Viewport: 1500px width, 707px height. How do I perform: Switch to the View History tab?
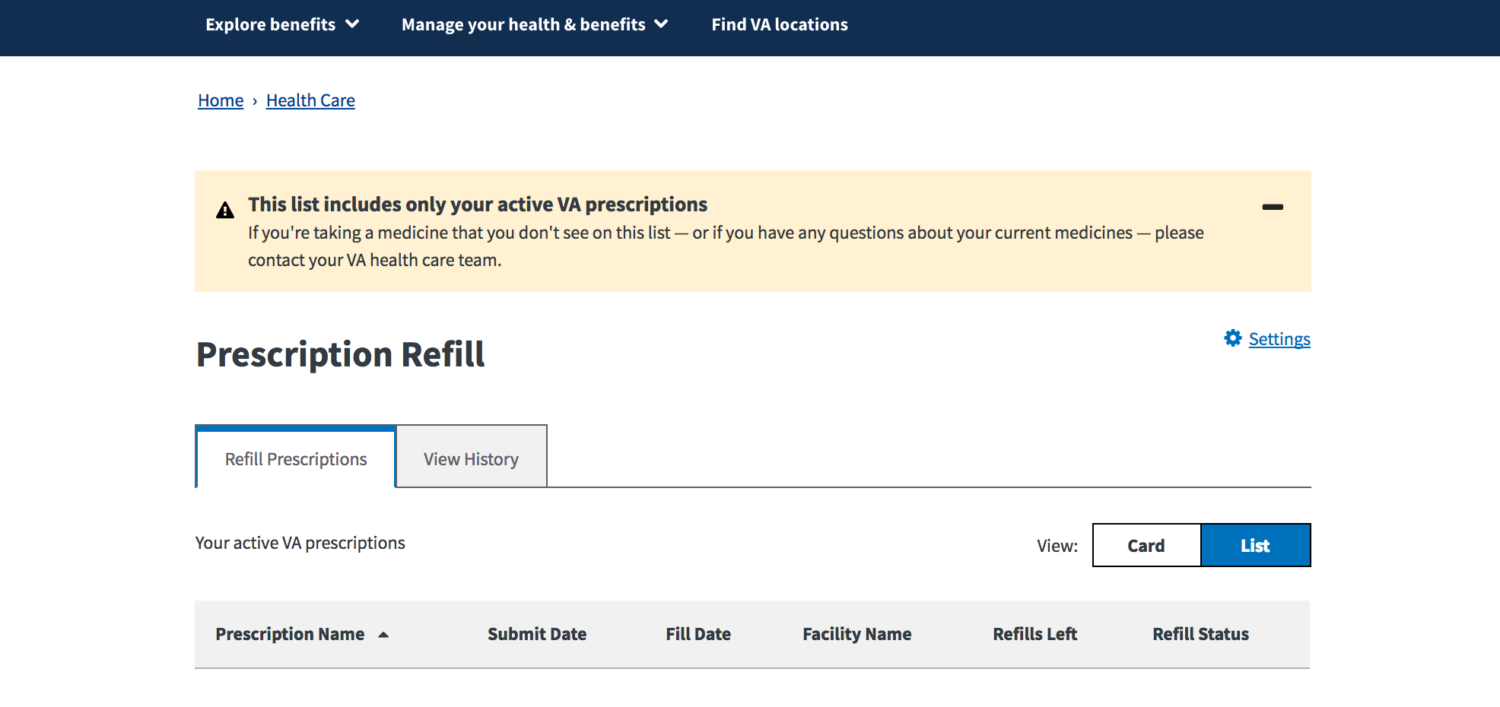(470, 458)
